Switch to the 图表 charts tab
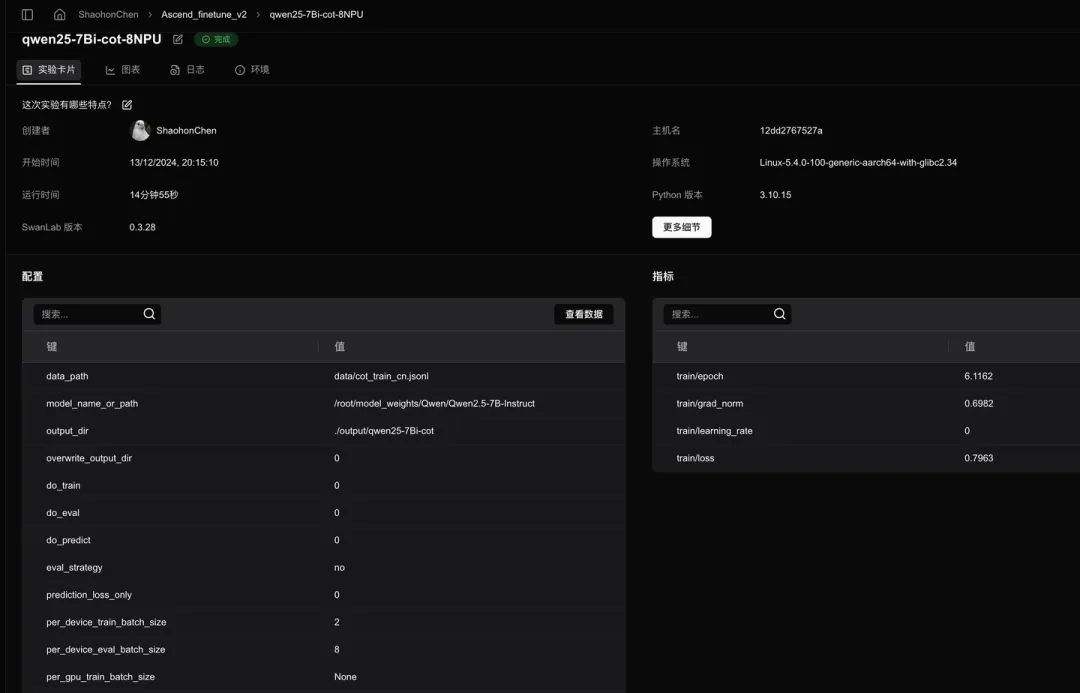 [x=123, y=70]
